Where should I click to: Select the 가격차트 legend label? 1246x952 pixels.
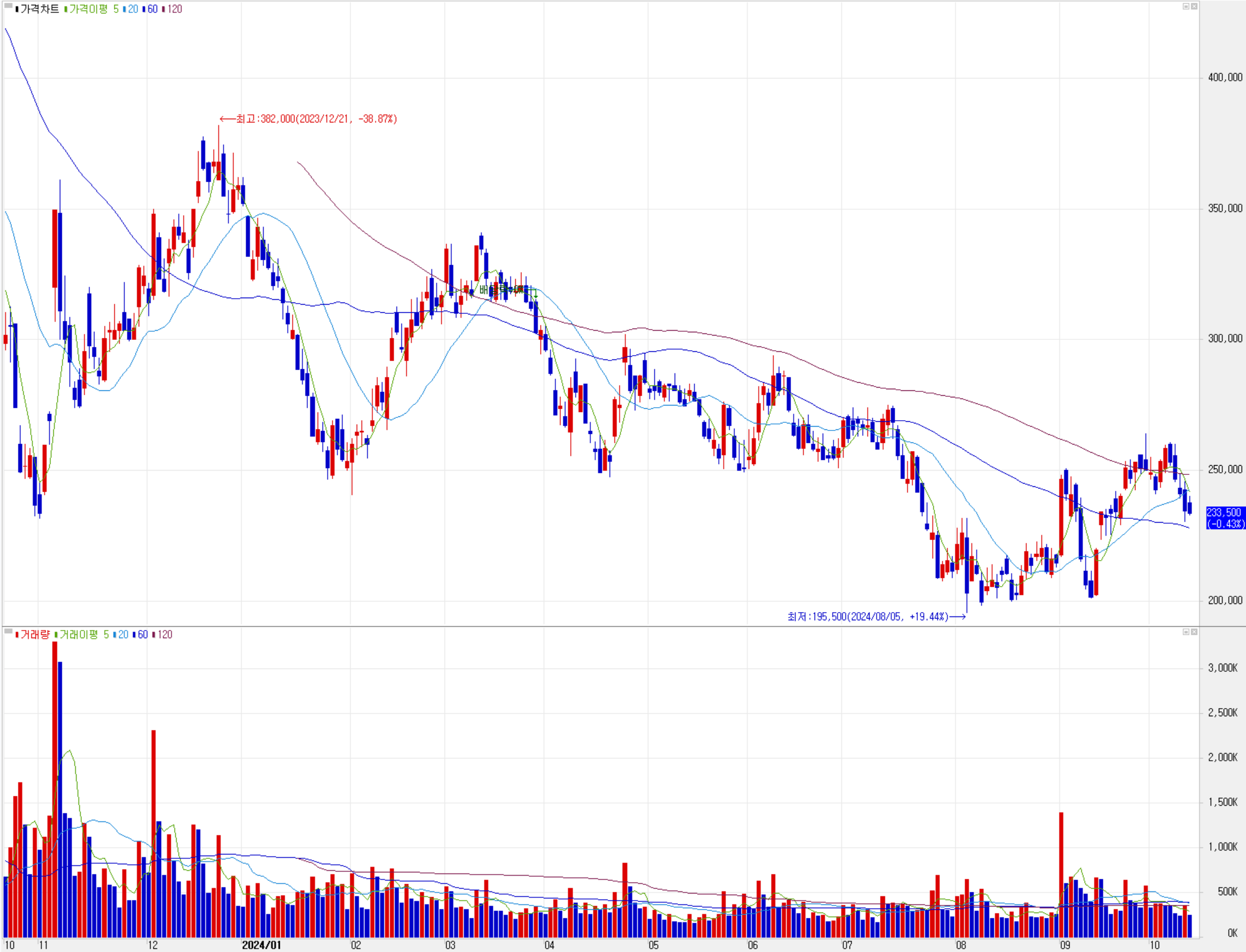(x=39, y=9)
